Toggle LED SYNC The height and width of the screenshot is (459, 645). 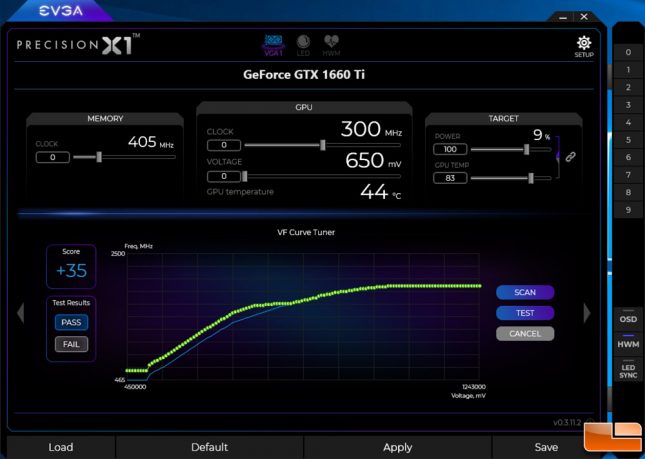(628, 370)
